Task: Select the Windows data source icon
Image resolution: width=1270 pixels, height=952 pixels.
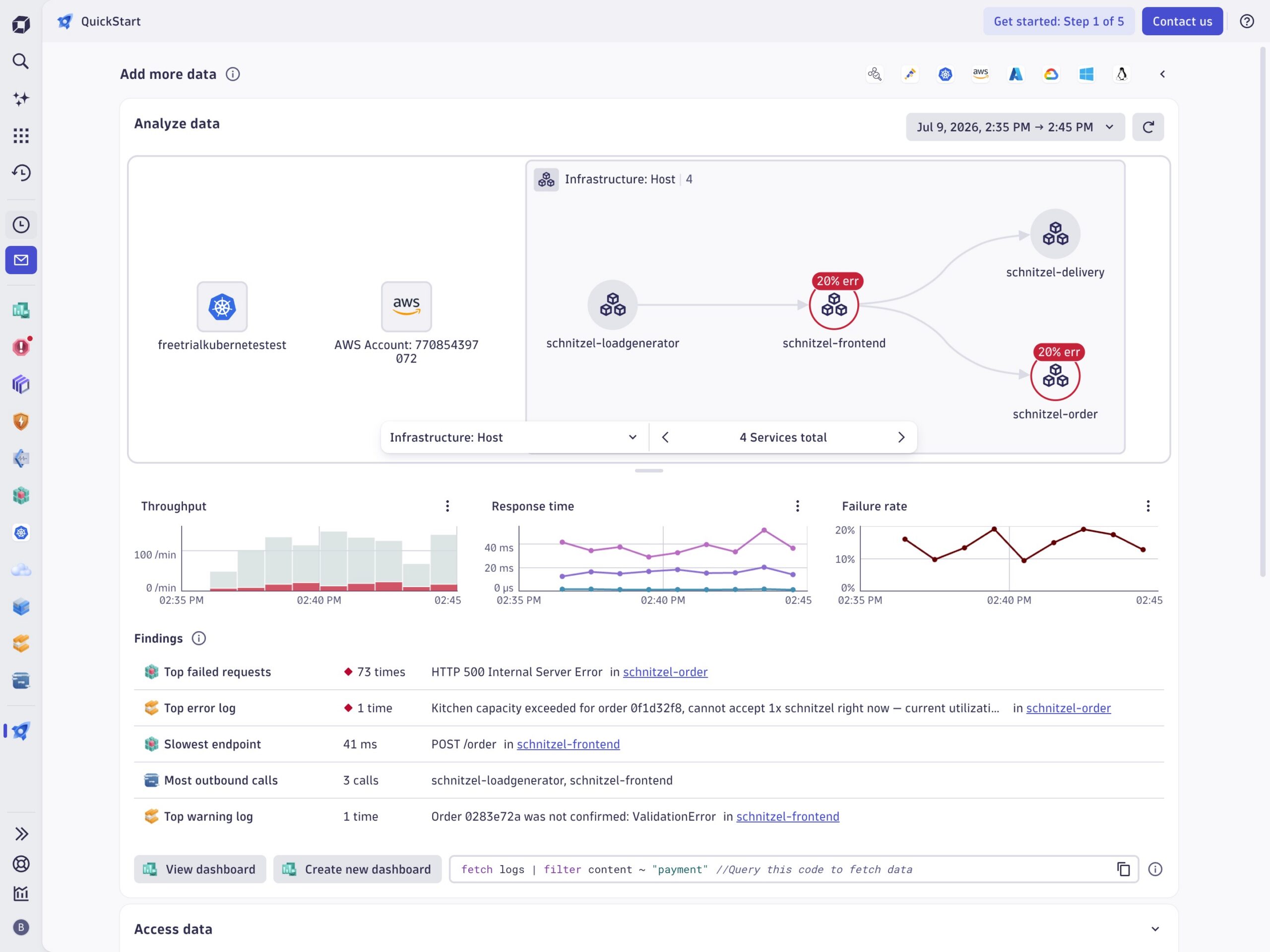Action: coord(1086,74)
